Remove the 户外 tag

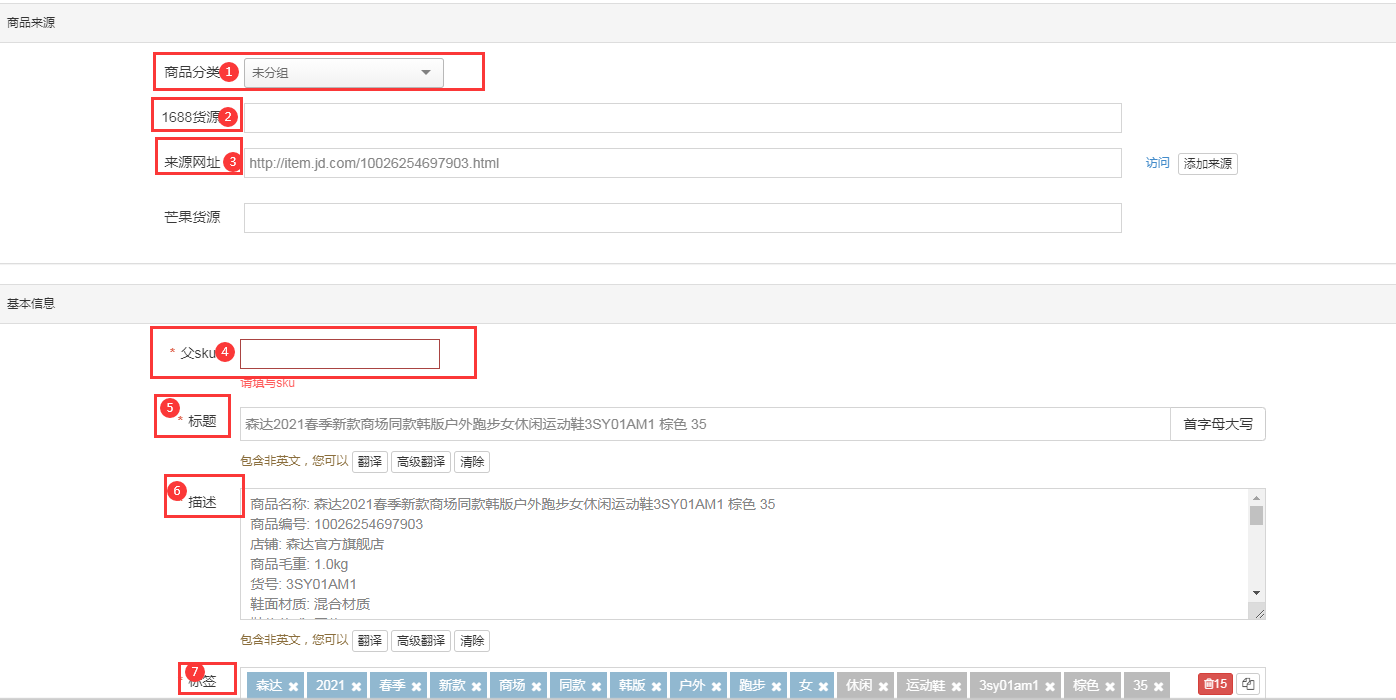pyautogui.click(x=716, y=687)
